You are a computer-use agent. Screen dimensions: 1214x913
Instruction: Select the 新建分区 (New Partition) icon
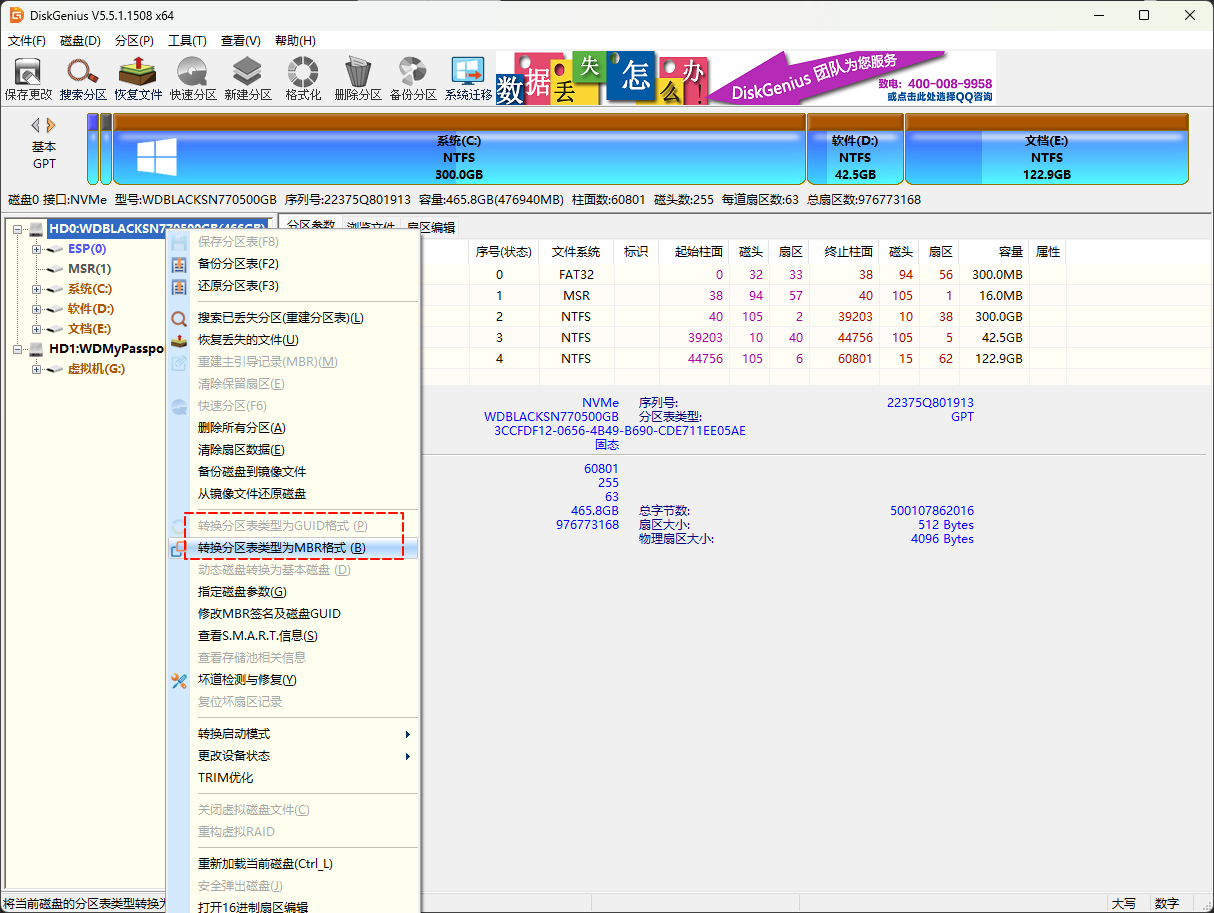(x=248, y=78)
